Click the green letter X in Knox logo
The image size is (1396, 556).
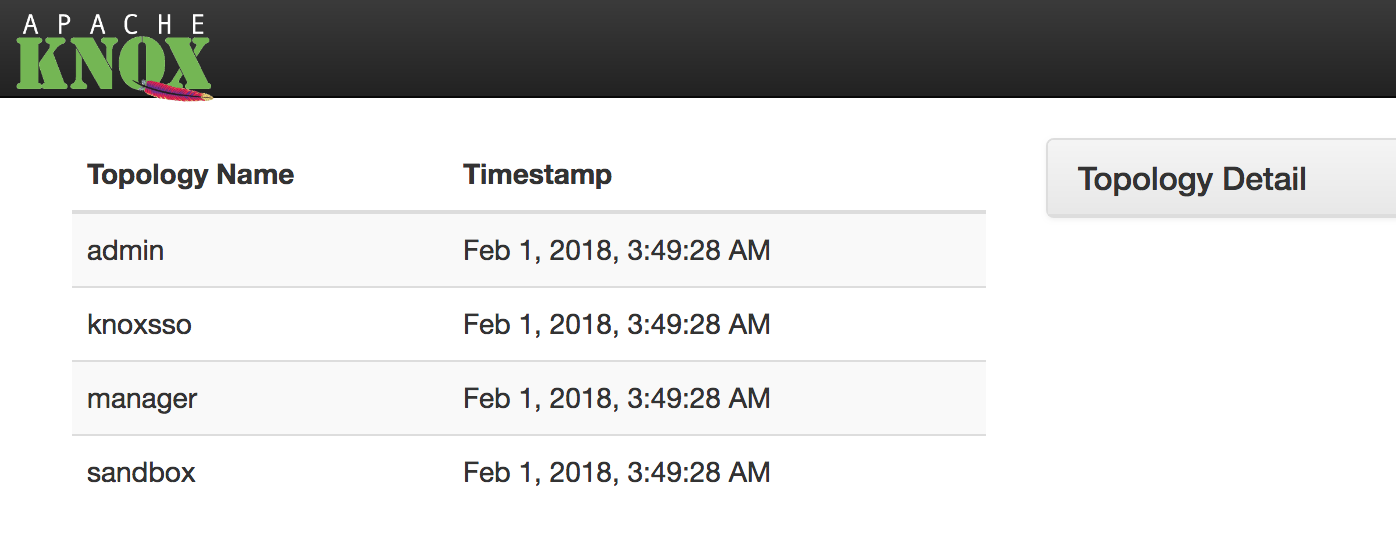(x=185, y=62)
